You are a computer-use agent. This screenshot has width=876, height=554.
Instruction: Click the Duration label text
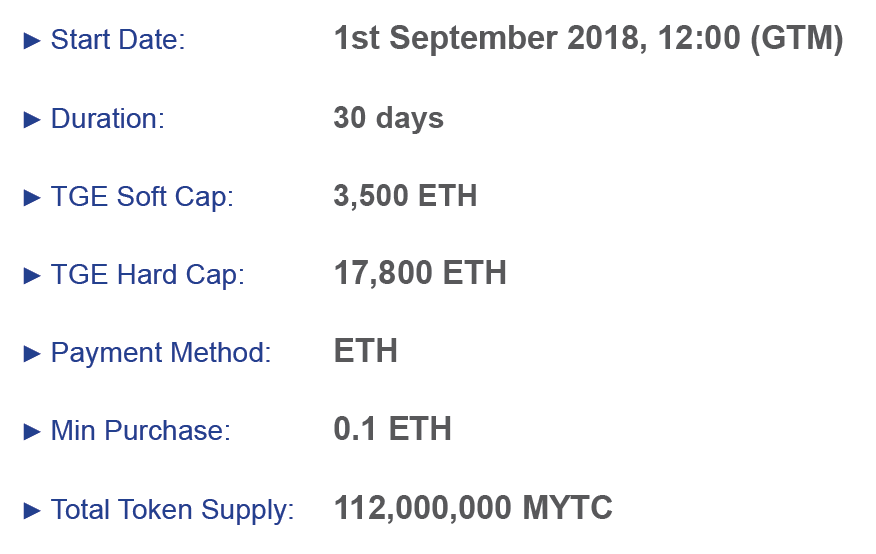coord(107,119)
